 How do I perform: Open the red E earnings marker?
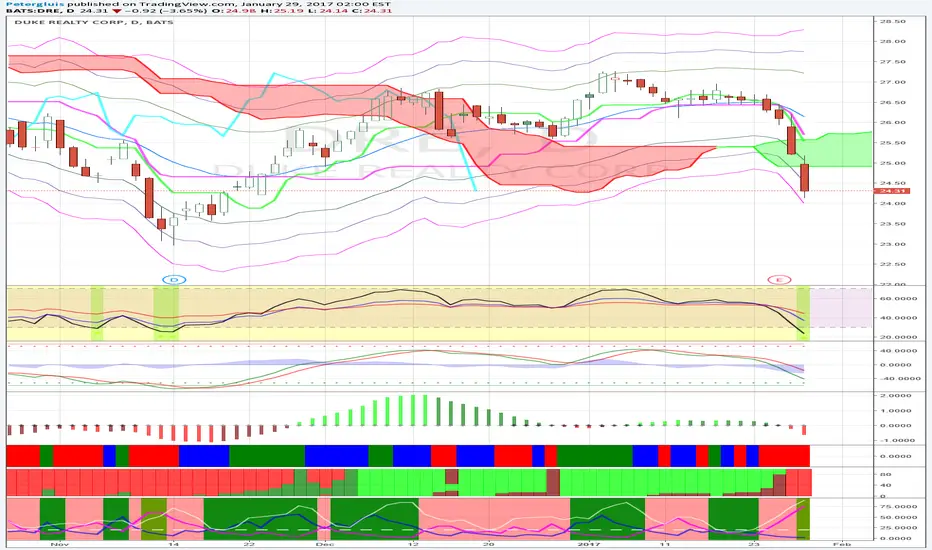779,279
